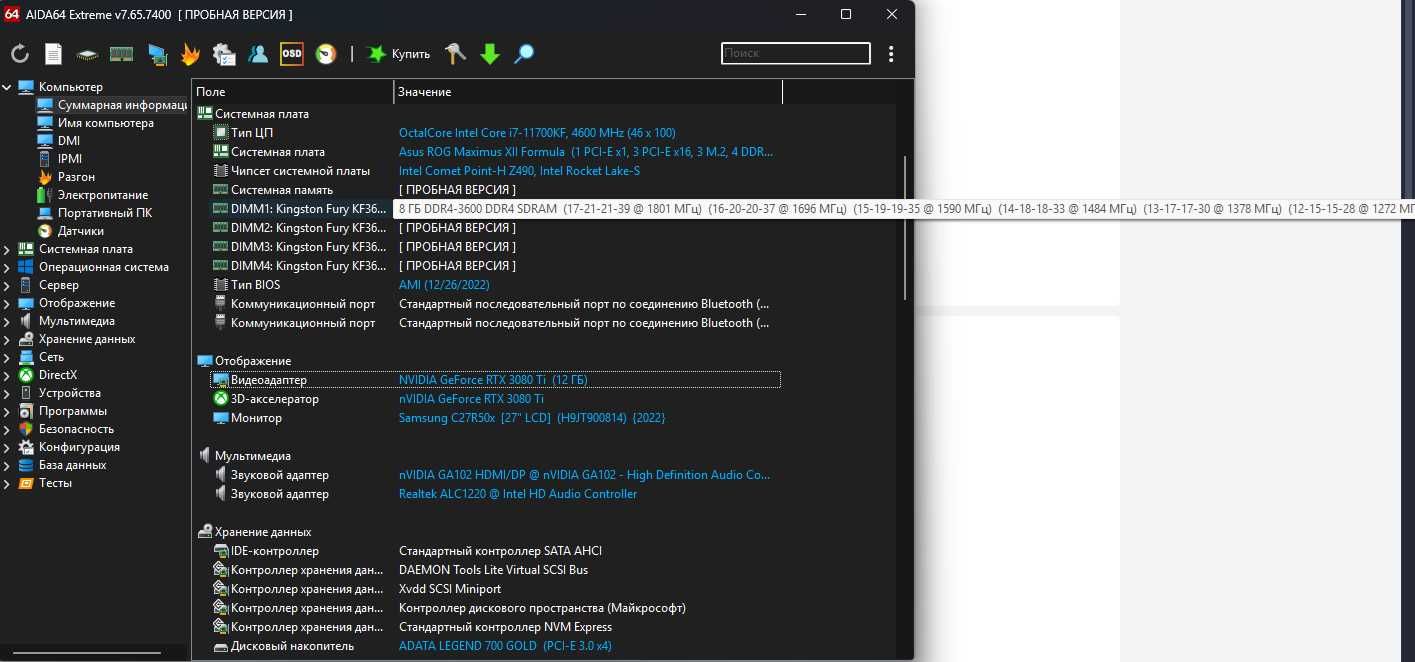Click the Значение column header
Image resolution: width=1415 pixels, height=662 pixels.
pyautogui.click(x=588, y=92)
